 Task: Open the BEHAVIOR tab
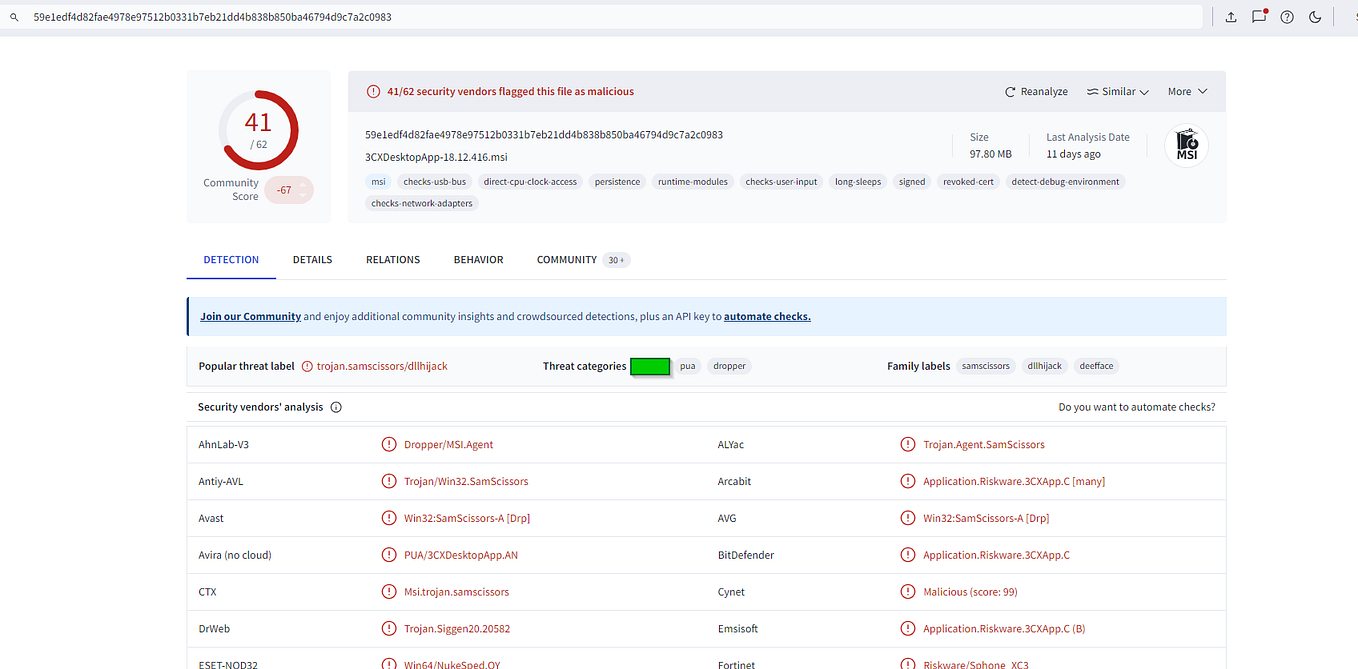(478, 259)
